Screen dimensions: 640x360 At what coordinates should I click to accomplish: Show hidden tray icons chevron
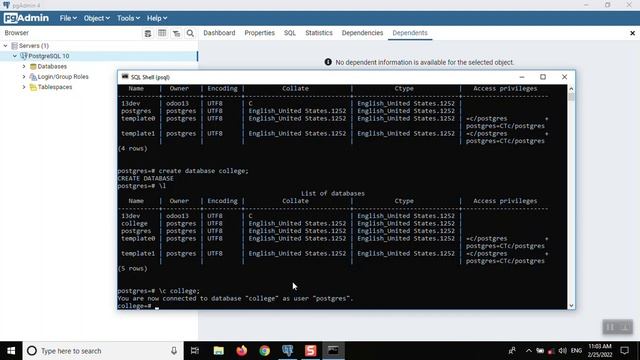[x=529, y=351]
